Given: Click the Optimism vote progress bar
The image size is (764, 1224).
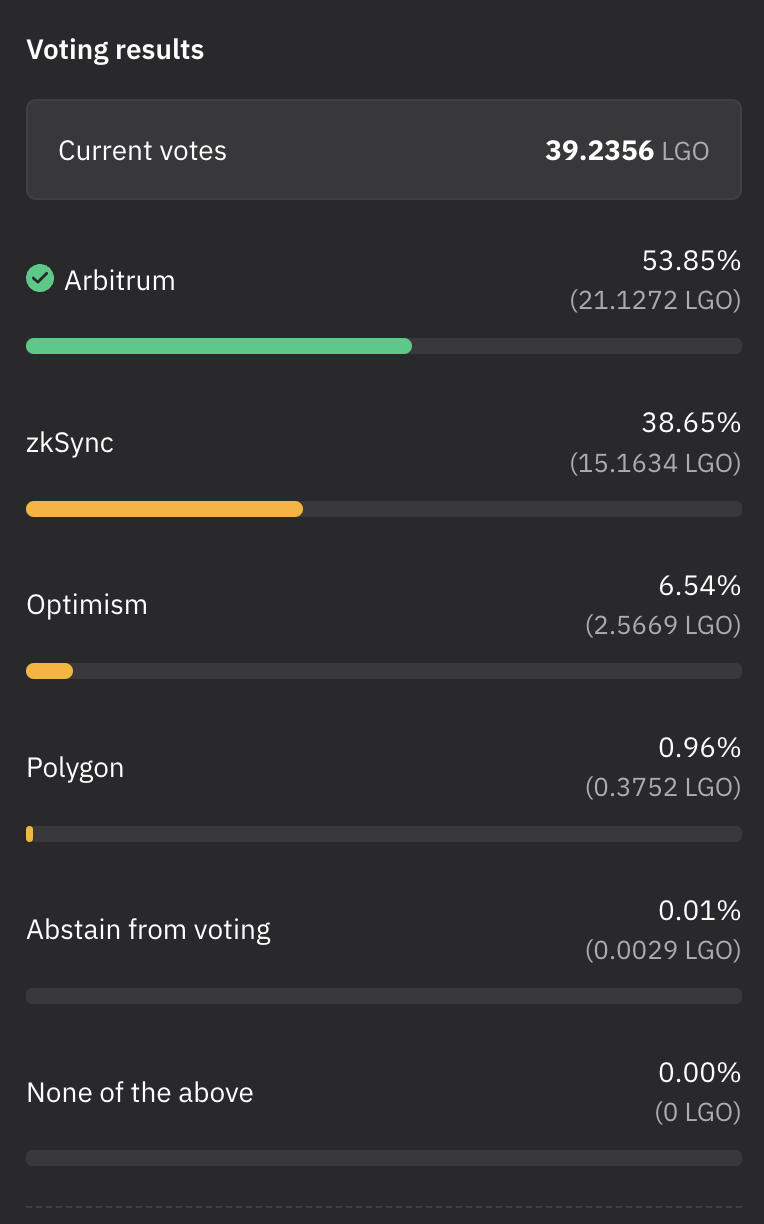Looking at the screenshot, I should point(49,671).
